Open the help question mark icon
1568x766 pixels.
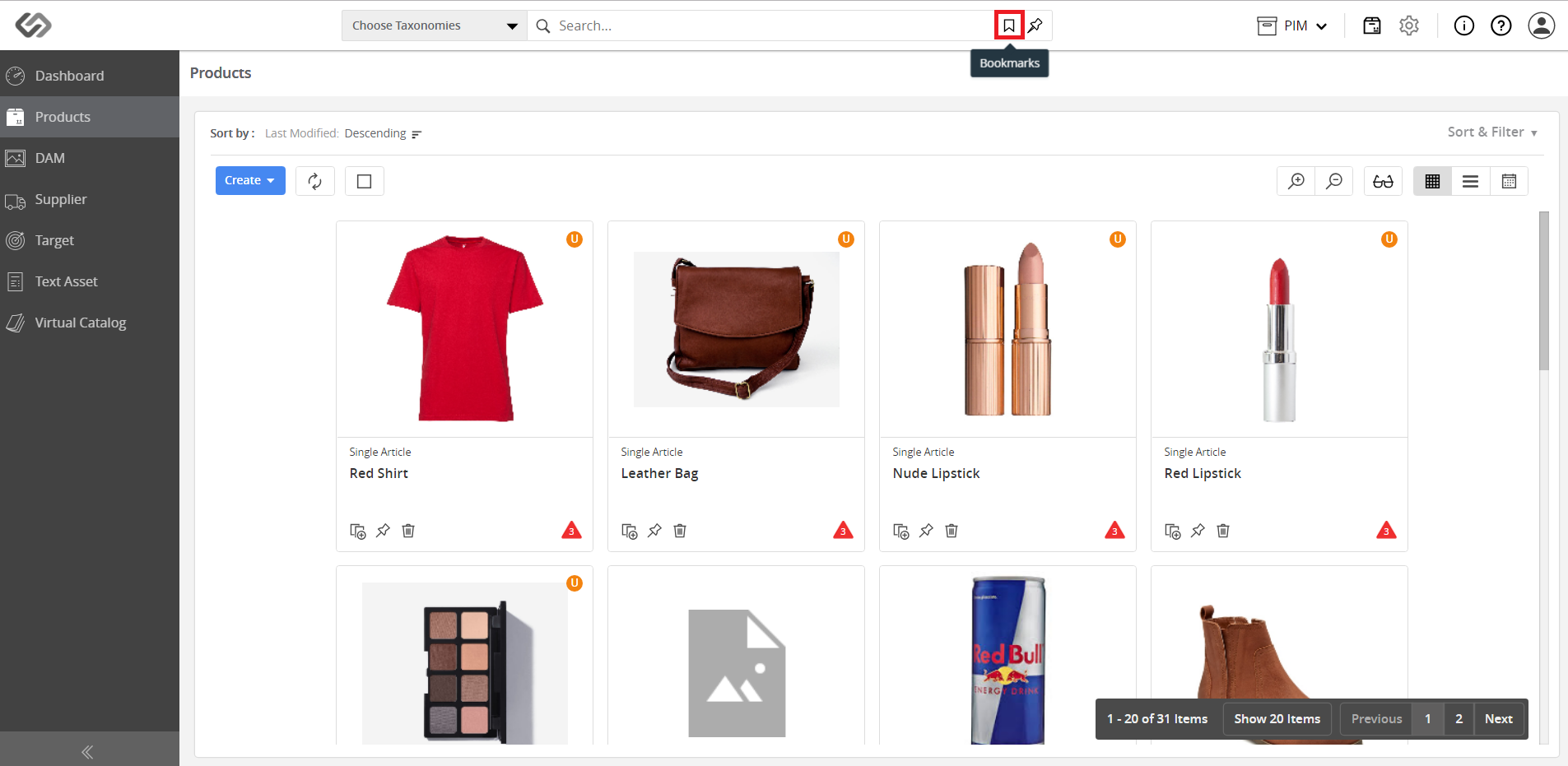tap(1501, 26)
